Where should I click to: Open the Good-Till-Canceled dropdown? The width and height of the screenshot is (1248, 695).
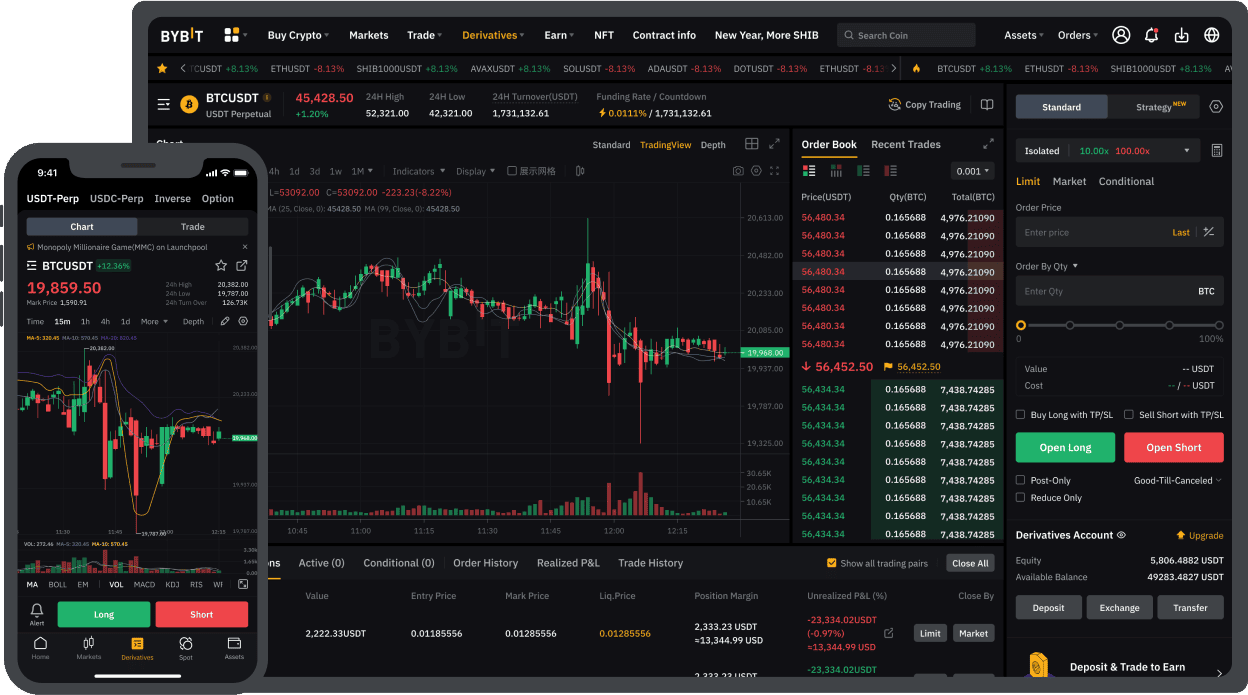(1177, 480)
